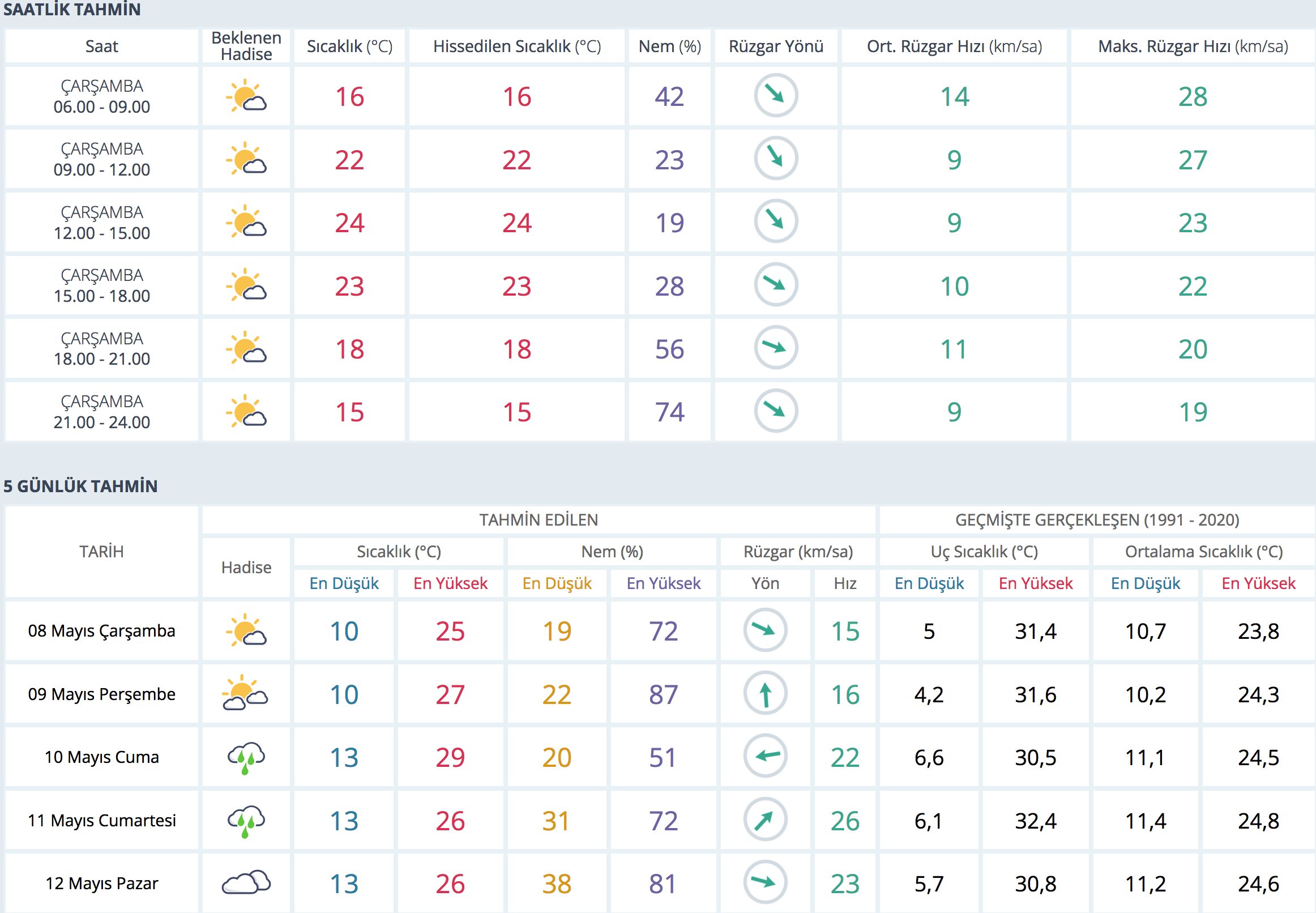Click the 5 GÜNLÜK TAHMİN section title
Screen dimensions: 1316x913
(80, 487)
